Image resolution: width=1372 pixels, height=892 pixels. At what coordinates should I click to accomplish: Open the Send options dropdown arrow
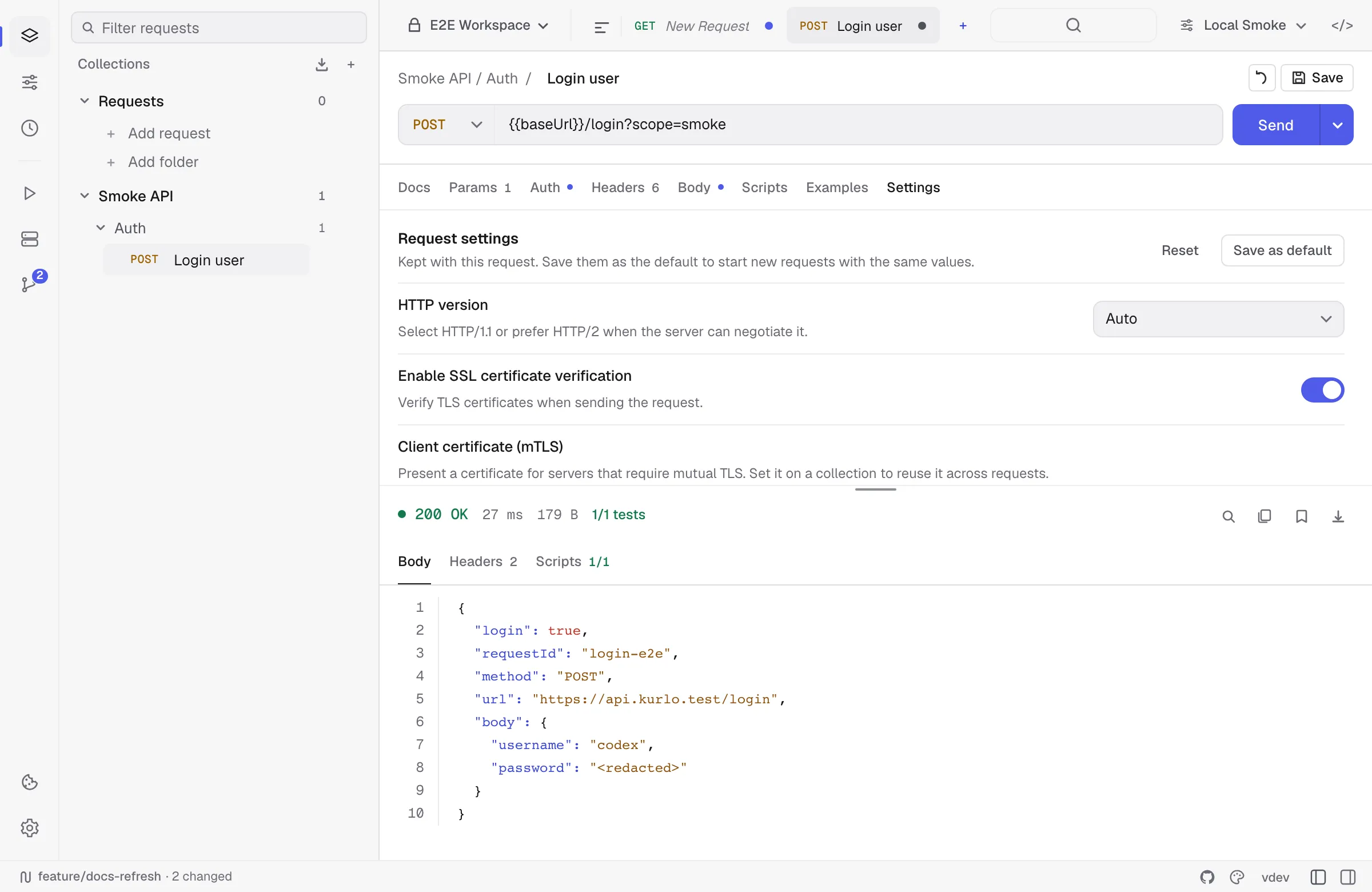(x=1337, y=125)
